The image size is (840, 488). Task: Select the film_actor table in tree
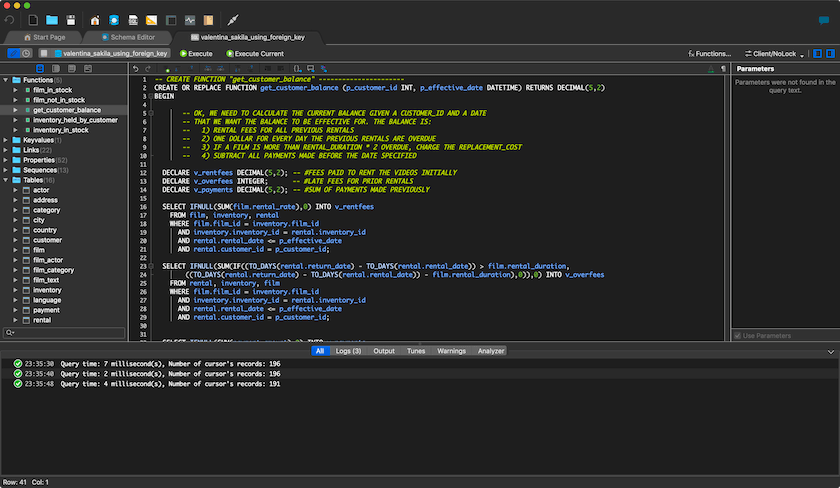click(x=47, y=260)
